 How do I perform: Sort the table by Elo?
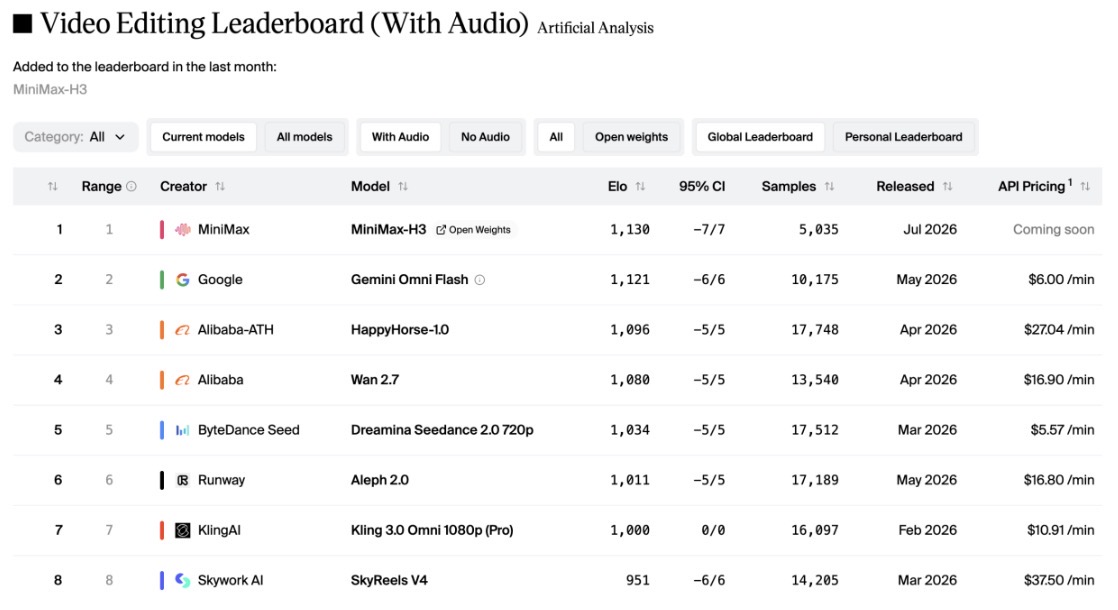640,186
